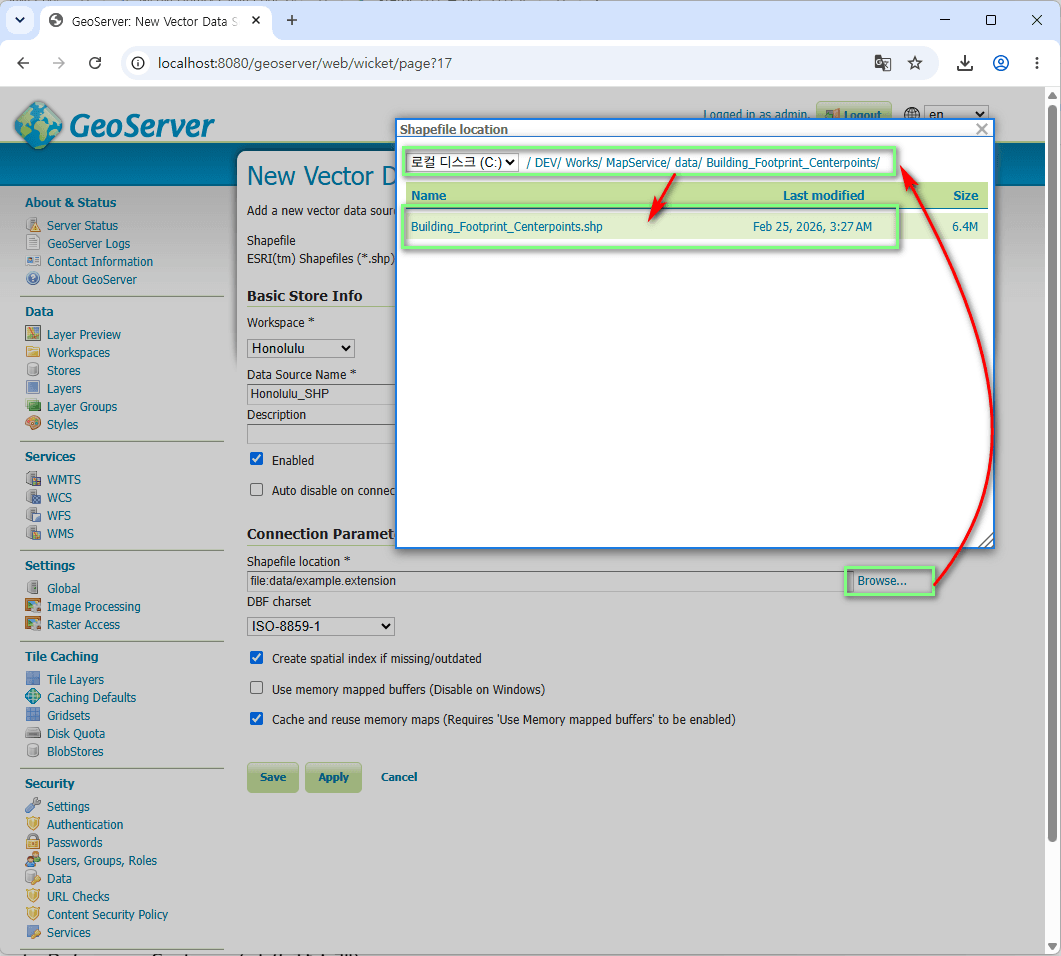Navigate to DEV folder in breadcrumb

548,162
